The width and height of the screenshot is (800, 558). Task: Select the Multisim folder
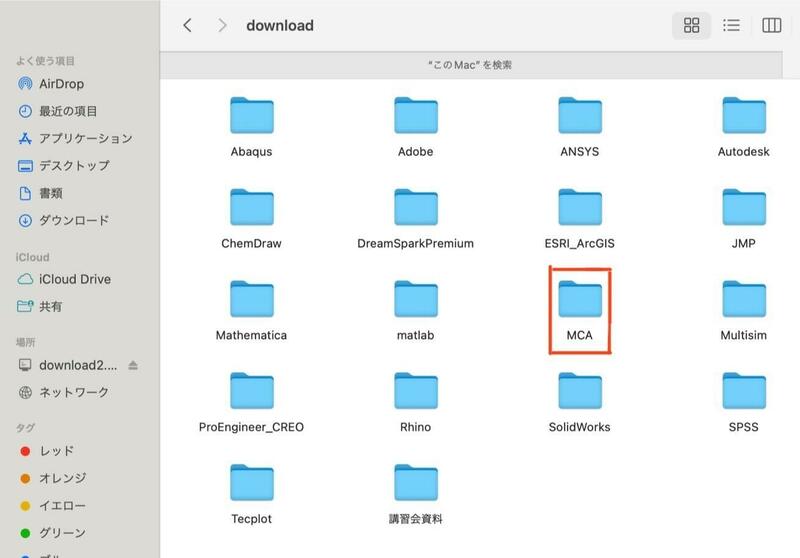point(744,311)
